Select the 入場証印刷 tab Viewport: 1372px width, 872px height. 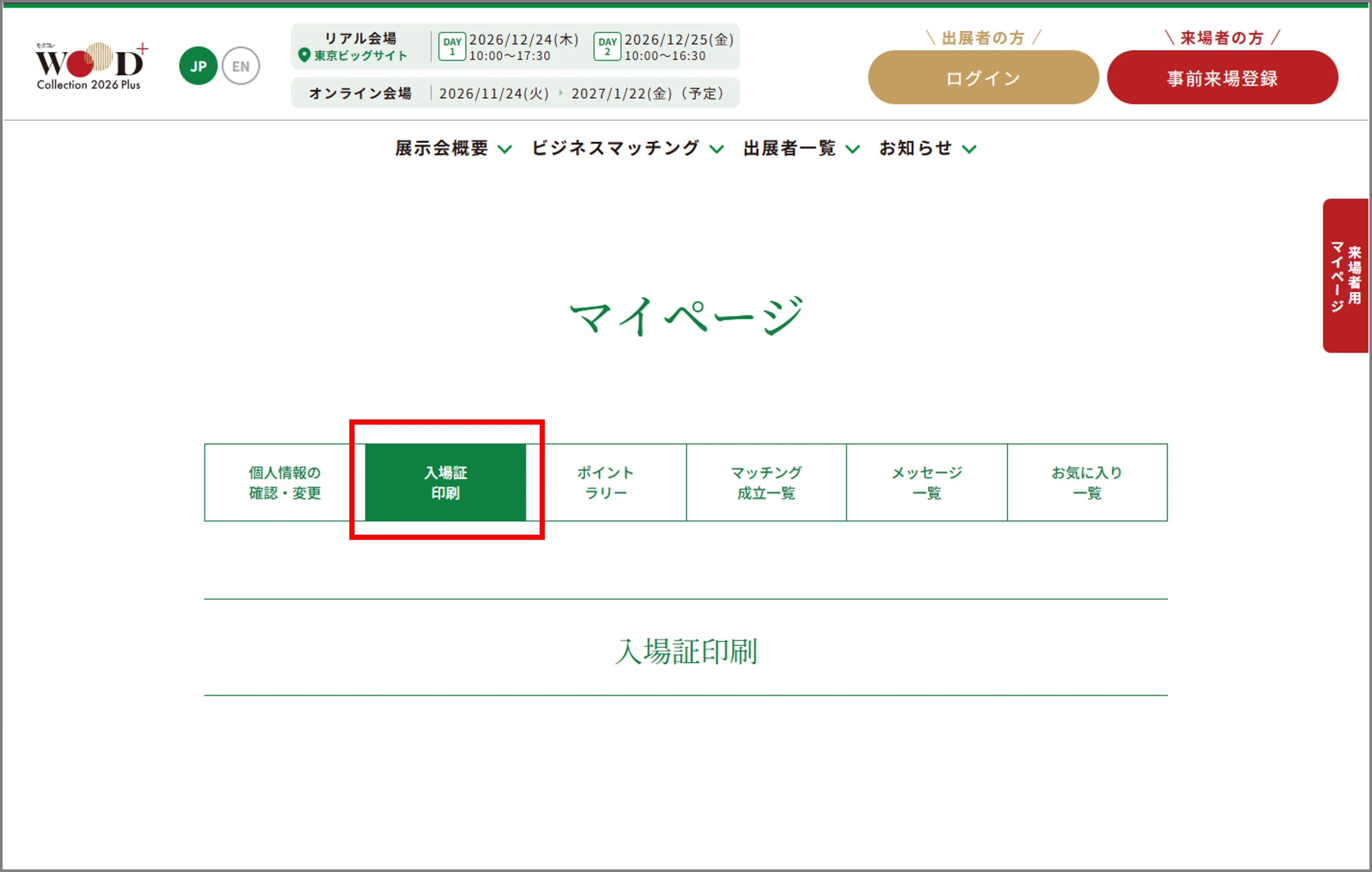[x=445, y=483]
